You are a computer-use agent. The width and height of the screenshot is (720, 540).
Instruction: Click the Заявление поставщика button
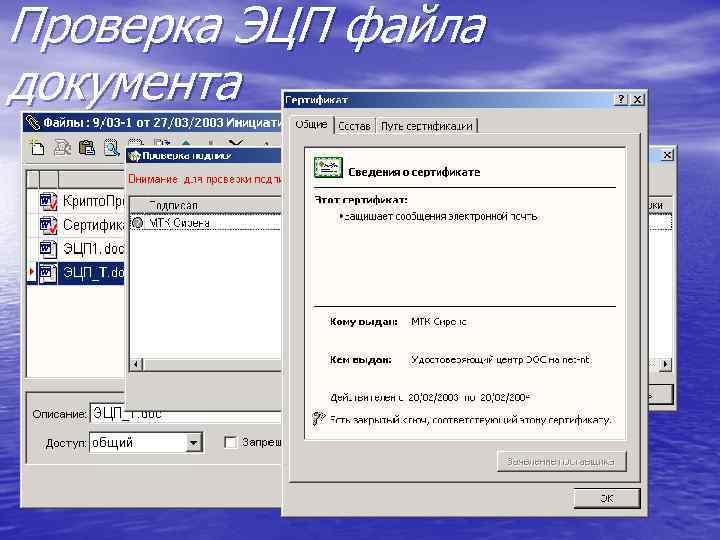(561, 461)
